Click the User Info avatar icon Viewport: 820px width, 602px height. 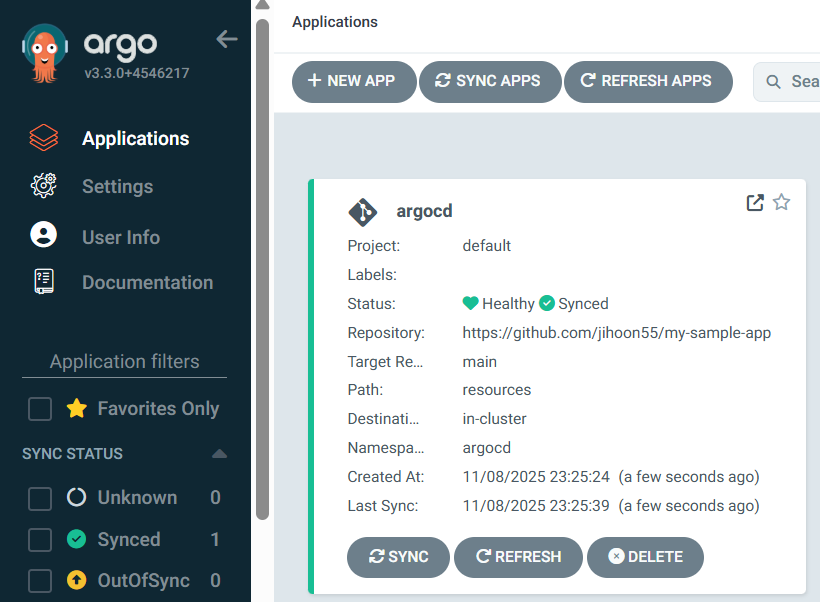click(43, 234)
